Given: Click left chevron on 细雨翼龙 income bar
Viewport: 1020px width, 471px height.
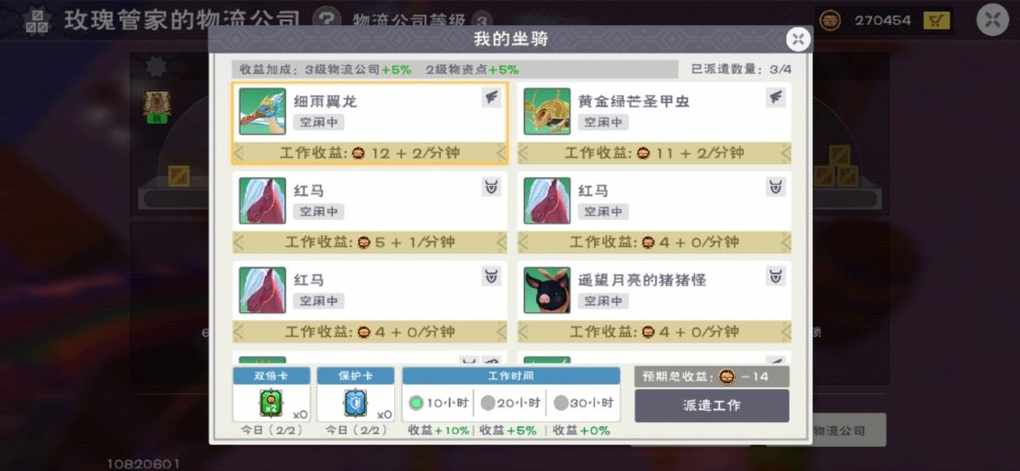Looking at the screenshot, I should pyautogui.click(x=238, y=154).
